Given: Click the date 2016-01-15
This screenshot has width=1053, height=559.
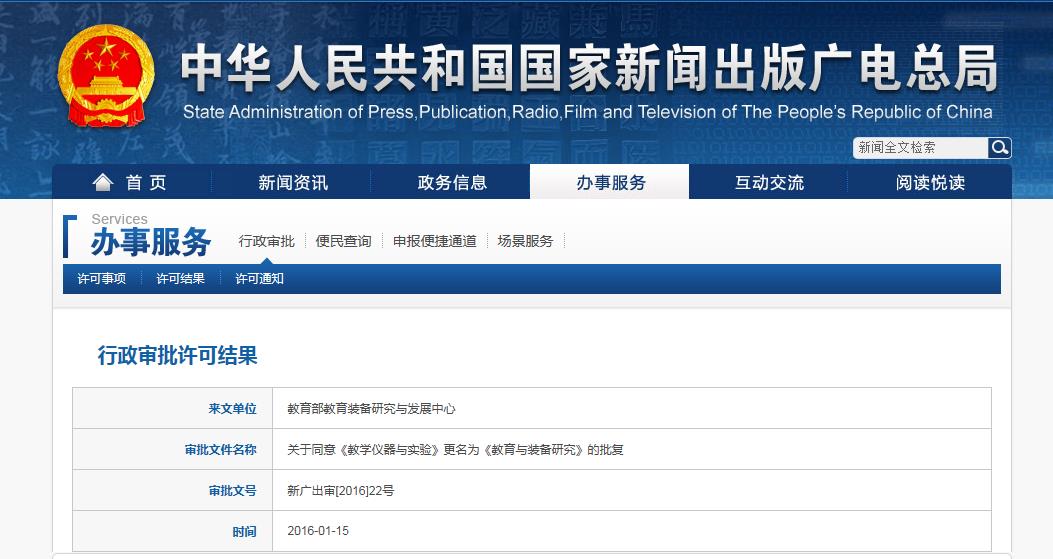Looking at the screenshot, I should pos(318,531).
